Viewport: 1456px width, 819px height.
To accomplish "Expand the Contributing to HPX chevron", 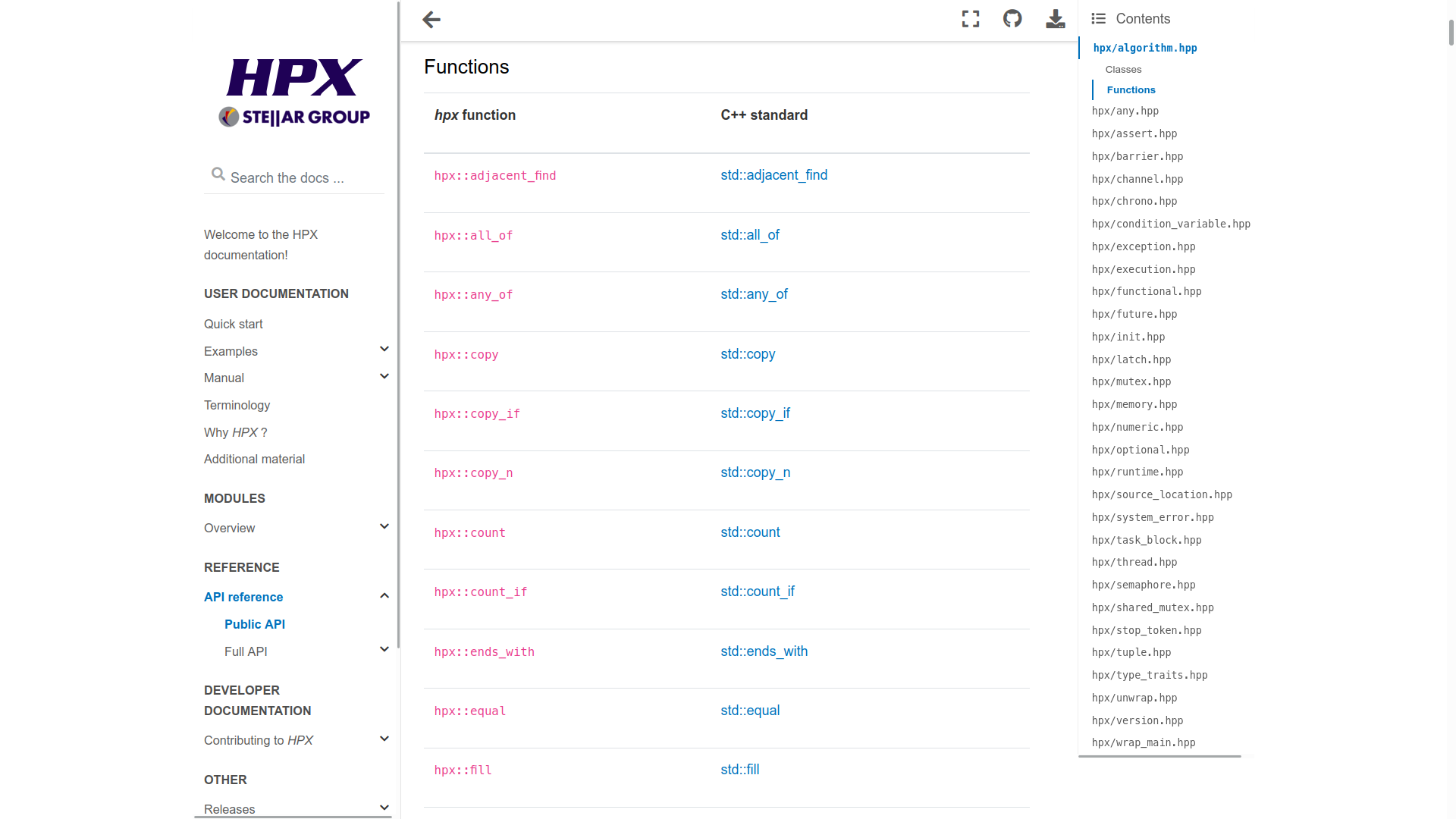I will point(384,739).
